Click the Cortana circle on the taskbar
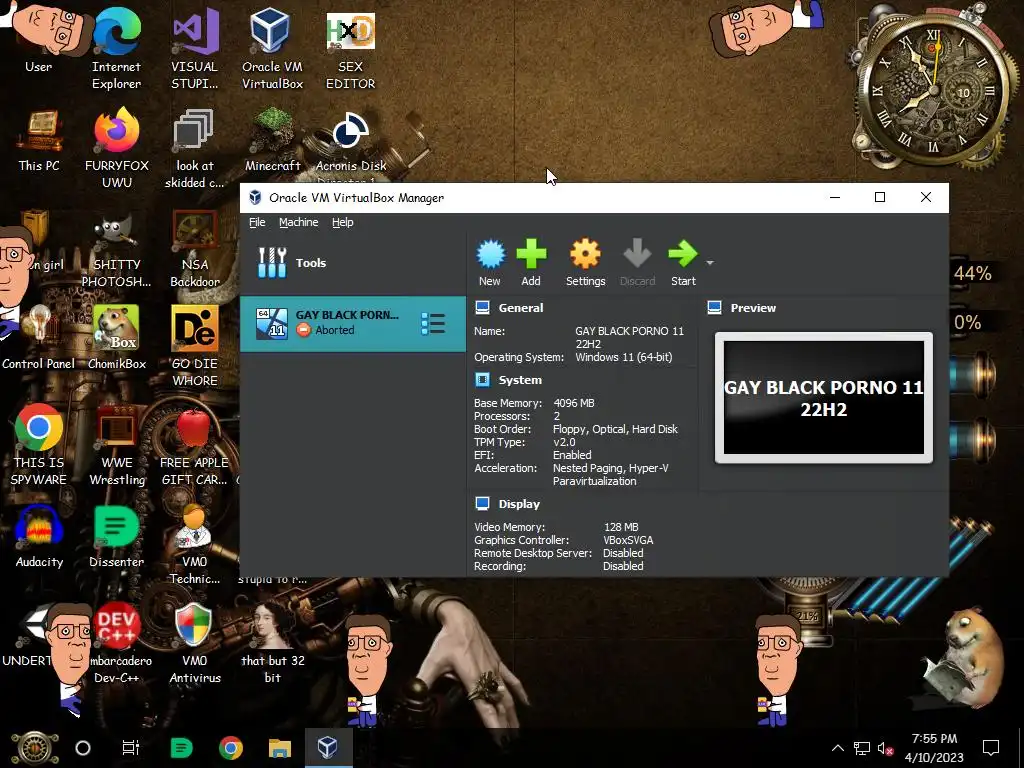The image size is (1024, 768). click(x=83, y=748)
